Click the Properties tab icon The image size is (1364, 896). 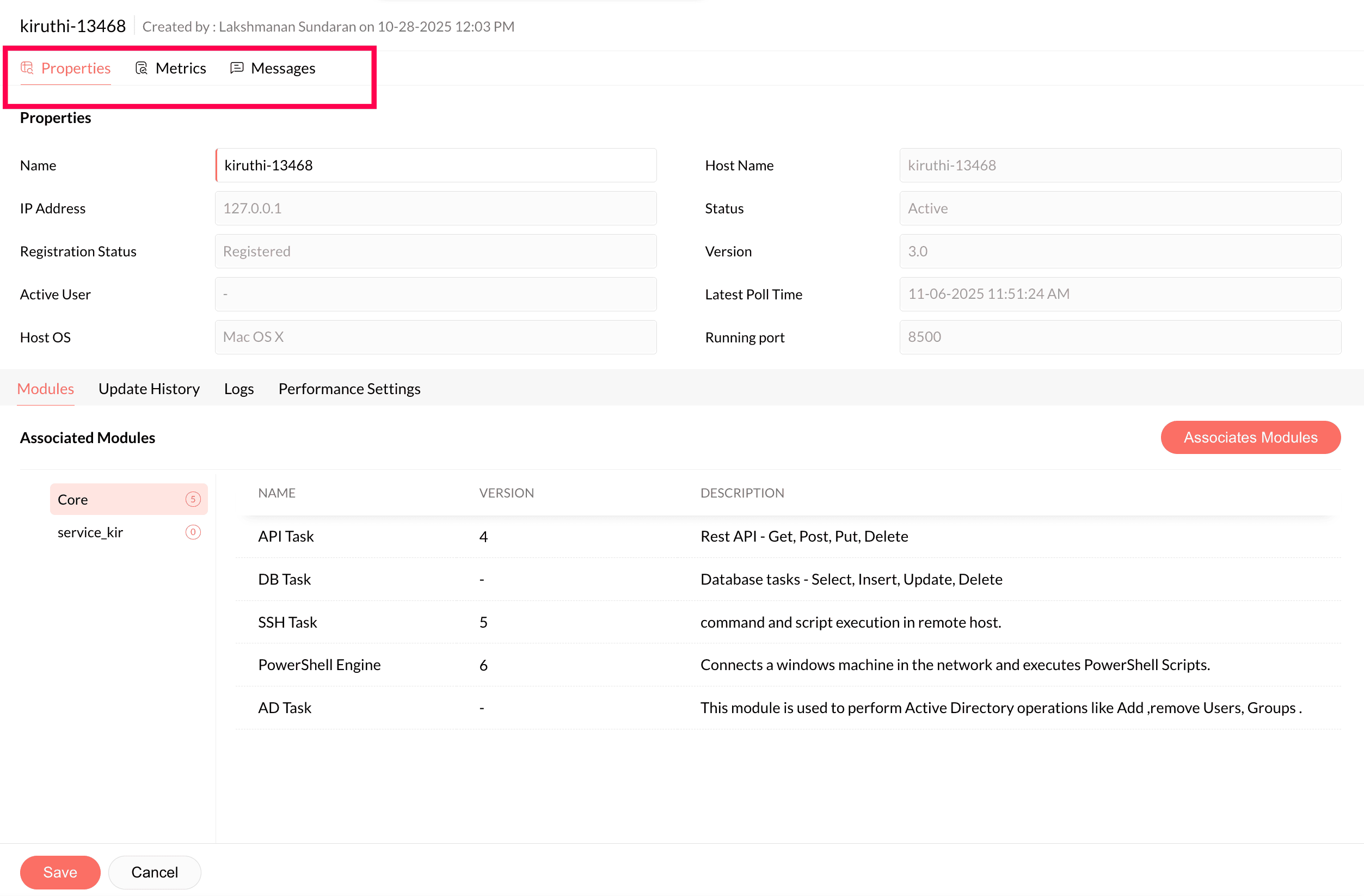pos(27,68)
